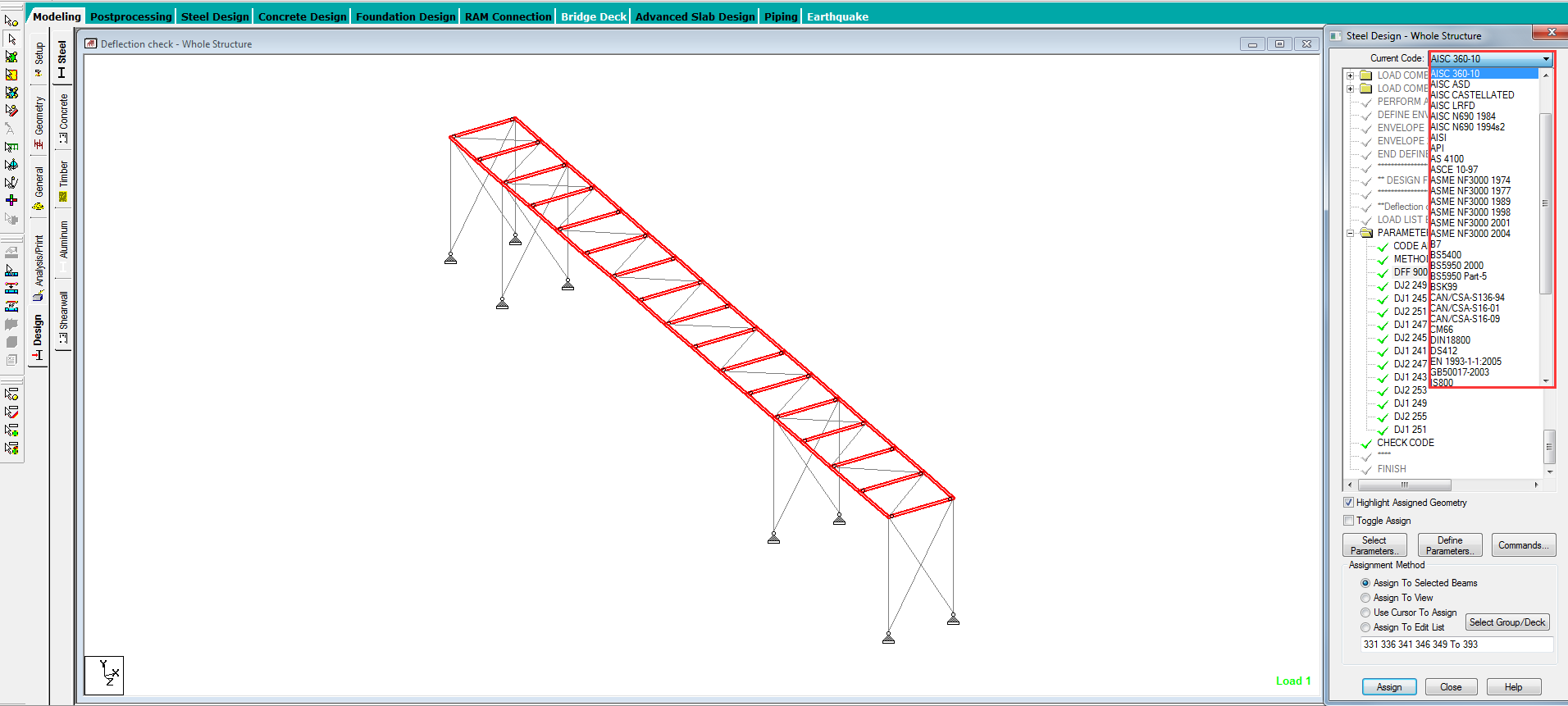Select Use Cursor To Assign radio button
The image size is (1568, 706).
pyautogui.click(x=1365, y=613)
